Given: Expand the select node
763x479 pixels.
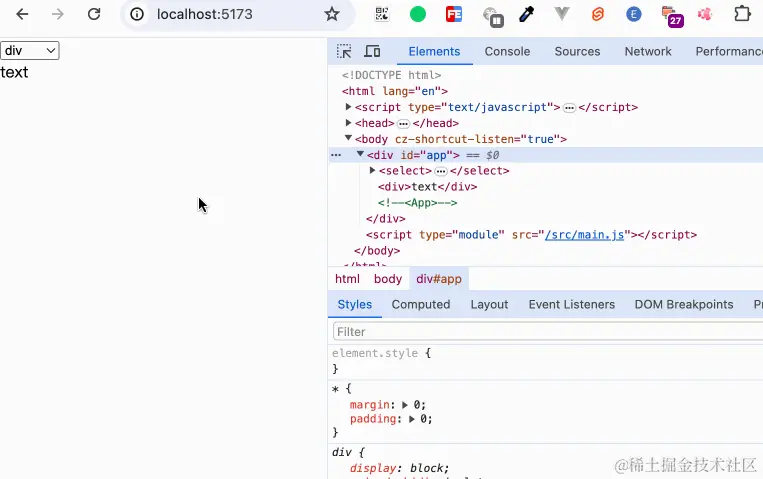Looking at the screenshot, I should pyautogui.click(x=372, y=170).
